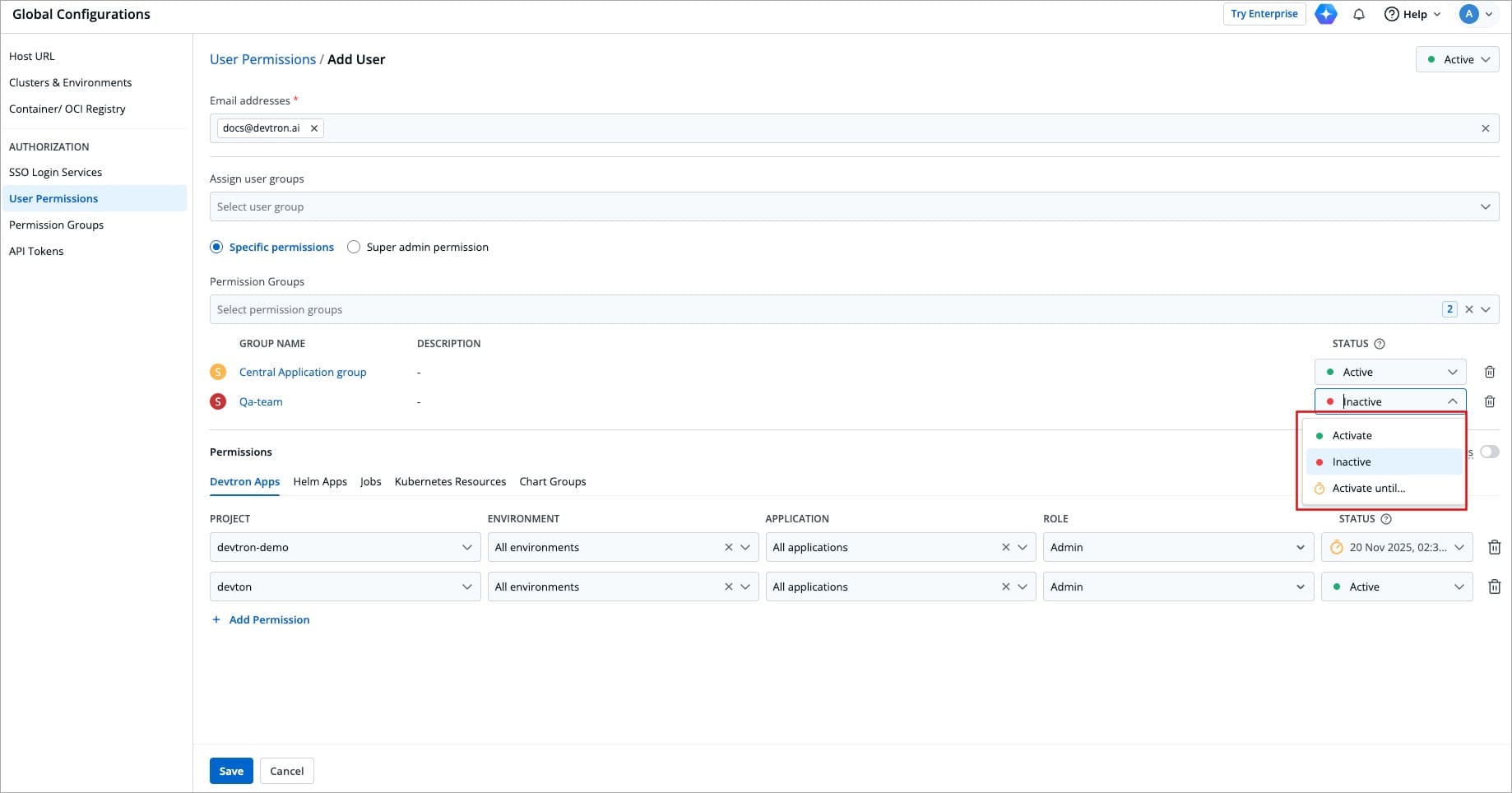Delete the Central Application group row
Screen dimensions: 1512x793
tap(1489, 372)
